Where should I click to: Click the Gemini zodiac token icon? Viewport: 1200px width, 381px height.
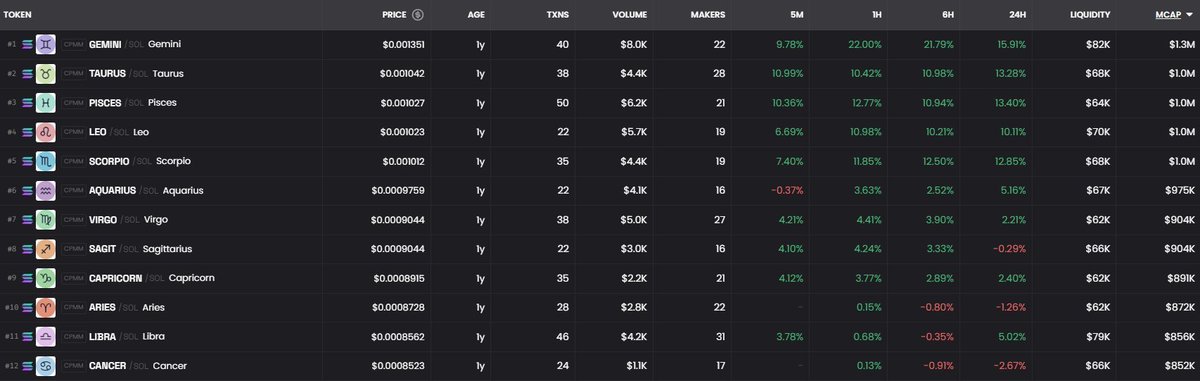click(47, 44)
